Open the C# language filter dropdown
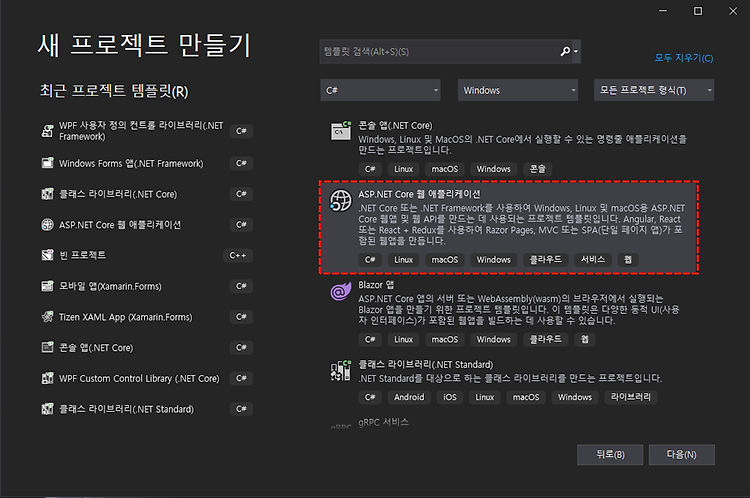Image resolution: width=750 pixels, height=498 pixels. pyautogui.click(x=380, y=90)
